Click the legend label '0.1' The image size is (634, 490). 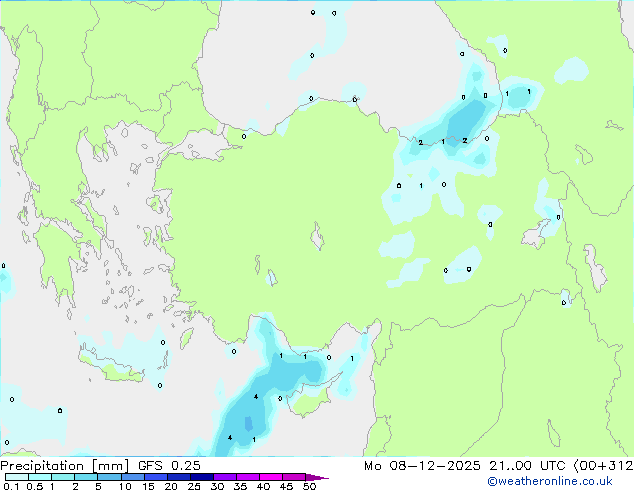tap(11, 486)
